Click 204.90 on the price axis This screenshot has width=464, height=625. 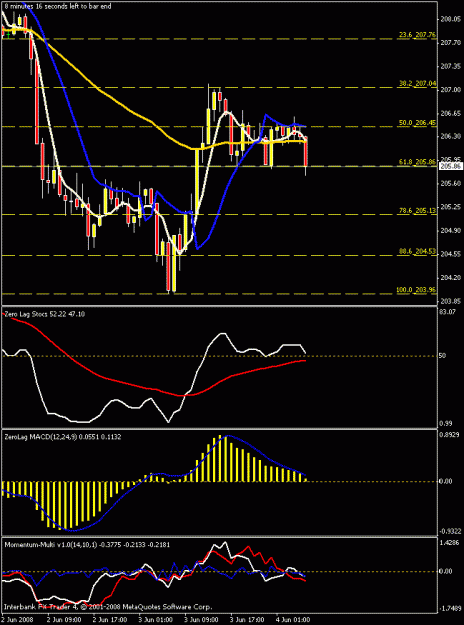click(450, 230)
